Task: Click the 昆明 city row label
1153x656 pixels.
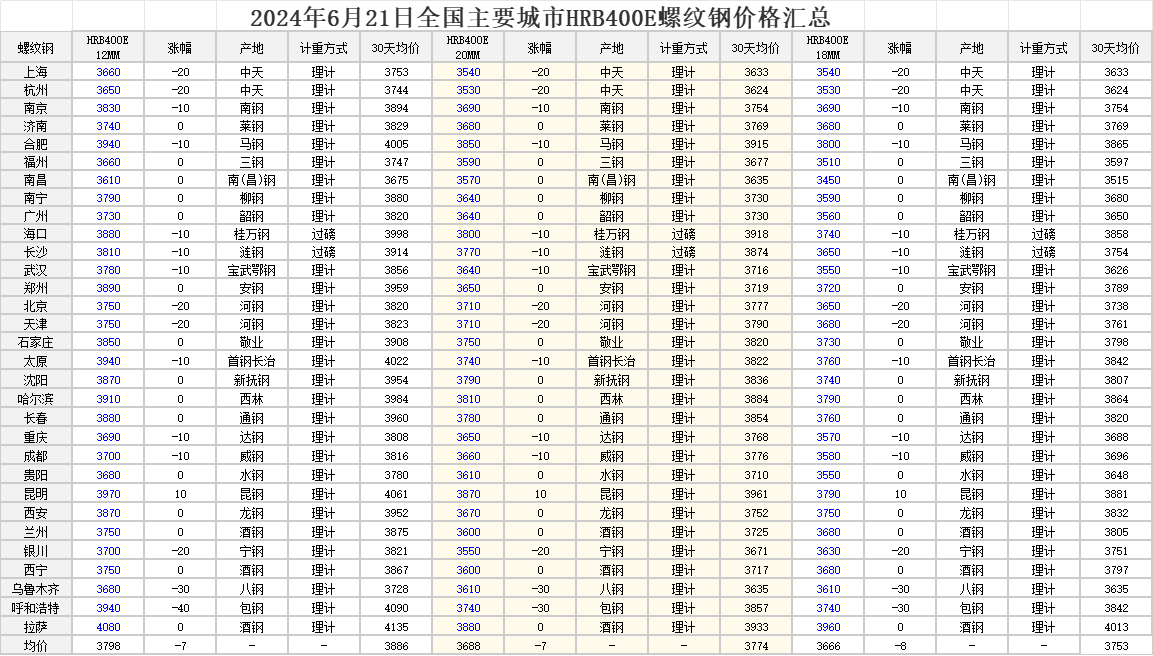Action: coord(36,494)
